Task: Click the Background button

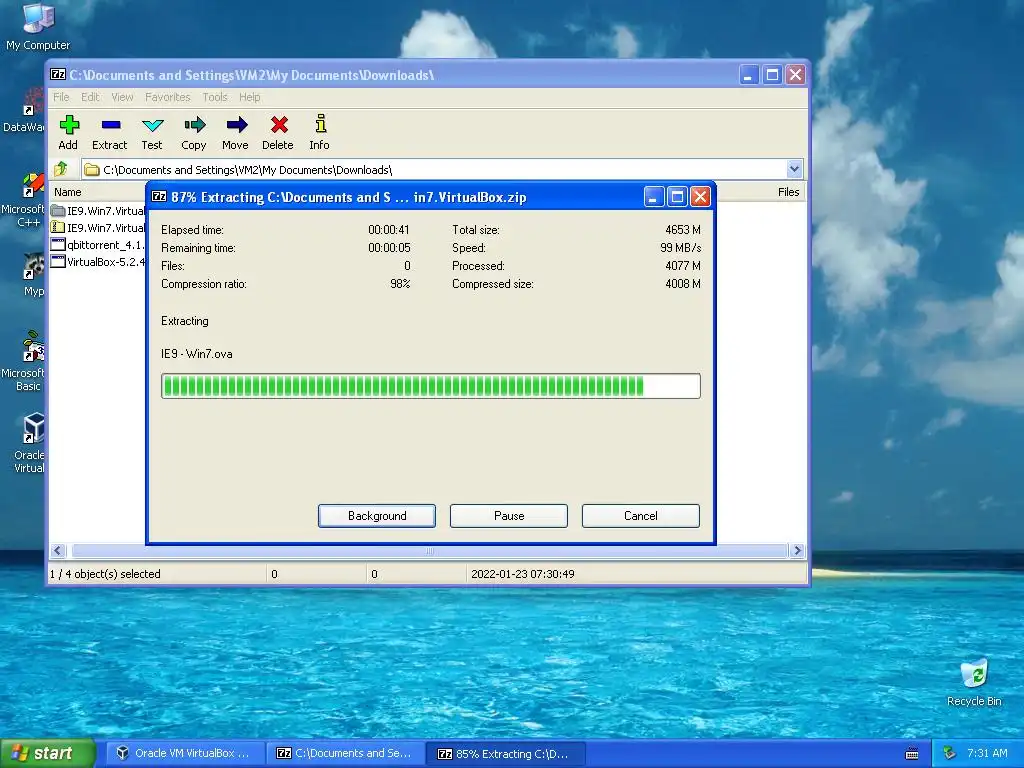Action: pos(377,516)
